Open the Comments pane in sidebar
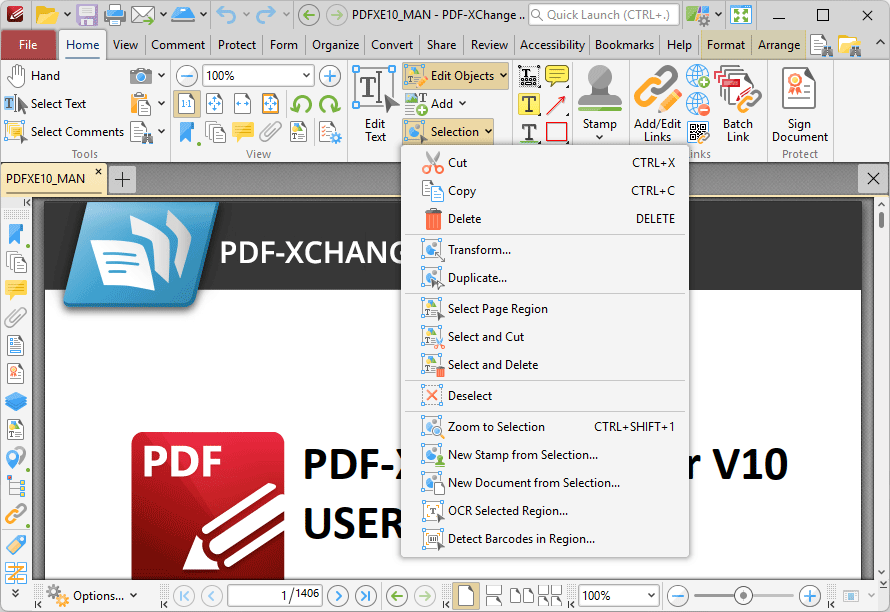 16,290
